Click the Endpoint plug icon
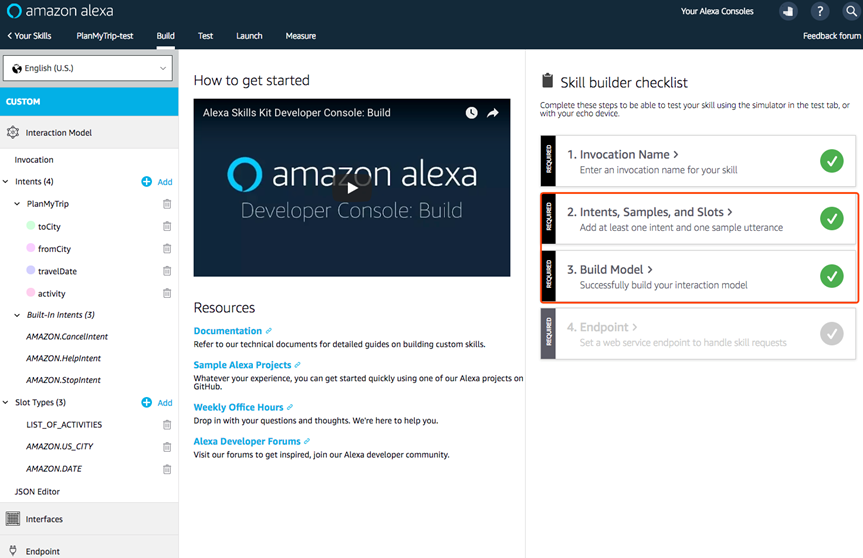Screen dimensions: 863x558 pos(13,550)
